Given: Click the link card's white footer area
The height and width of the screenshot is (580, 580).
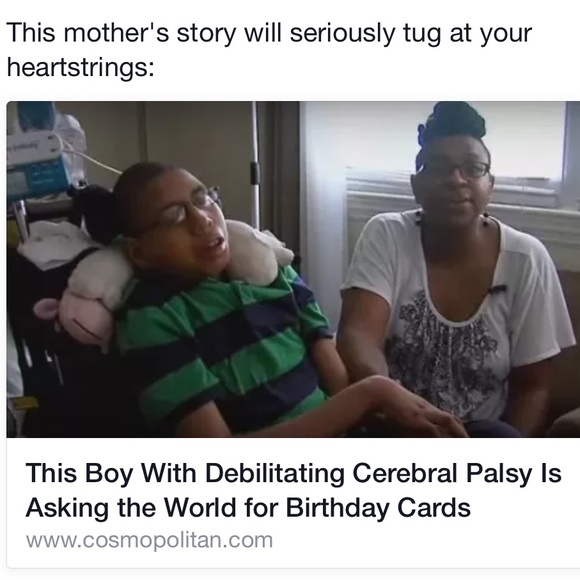Looking at the screenshot, I should click(293, 503).
